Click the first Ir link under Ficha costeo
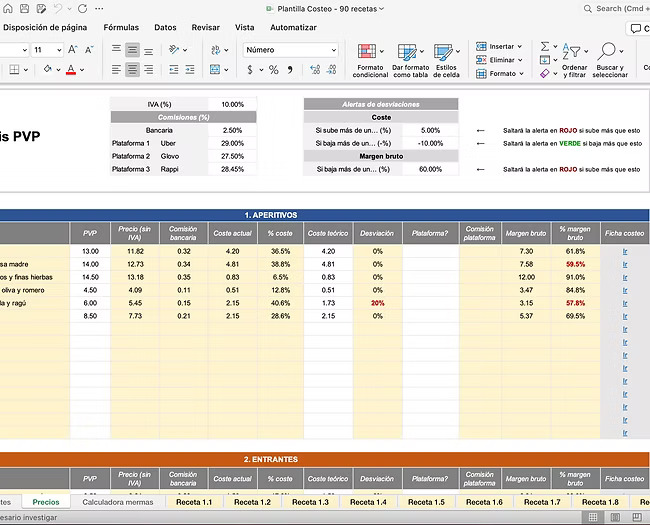 pos(625,251)
